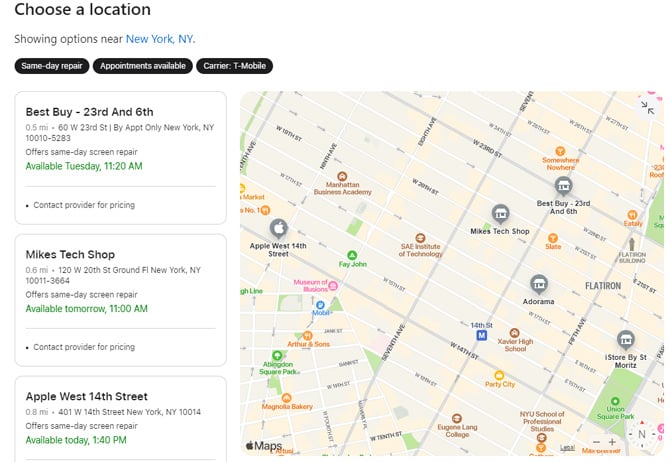Image resolution: width=670 pixels, height=462 pixels.
Task: Click the FLATIRON neighborhood label
Action: [603, 286]
